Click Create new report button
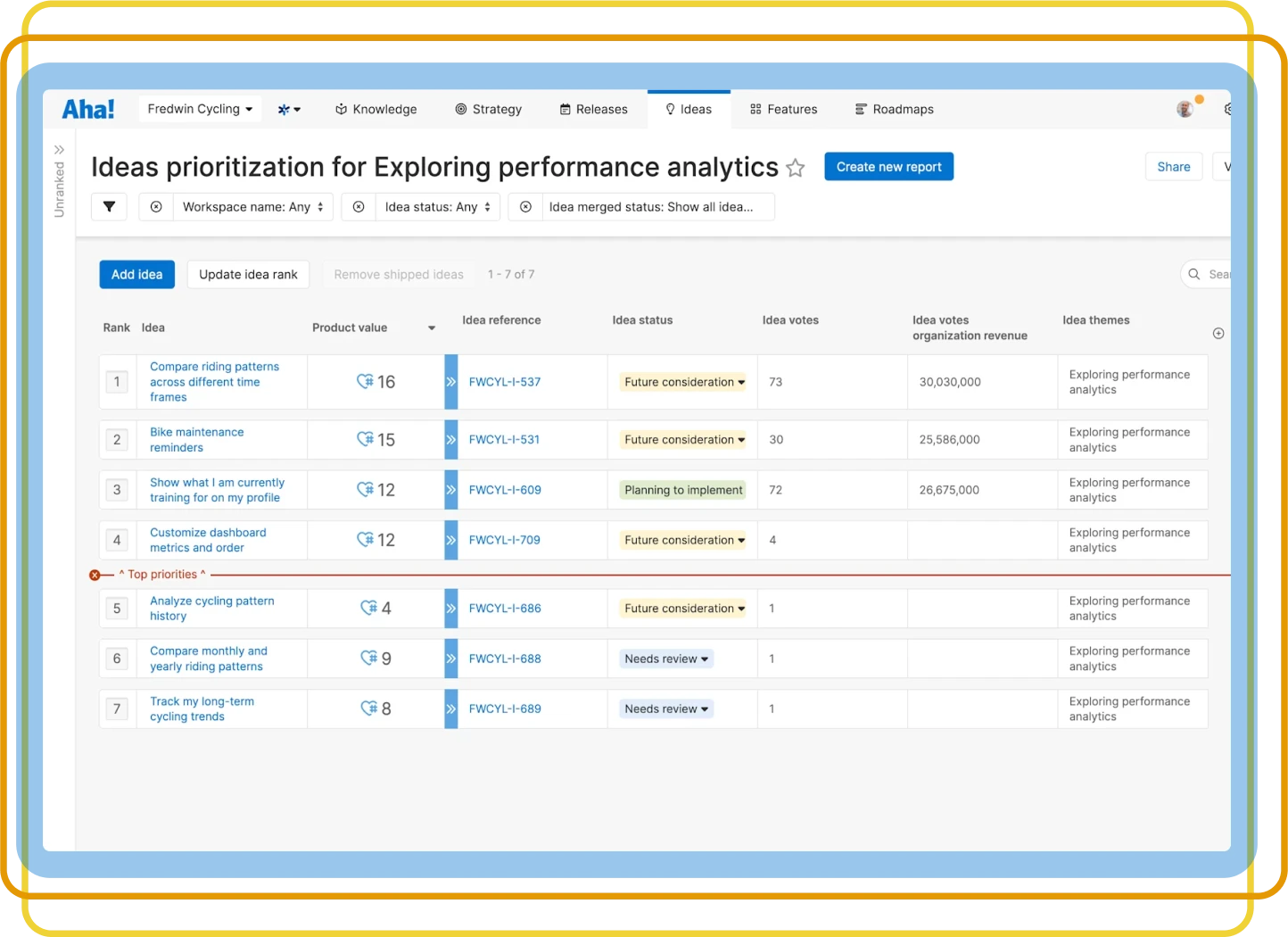The height and width of the screenshot is (937, 1288). point(888,167)
